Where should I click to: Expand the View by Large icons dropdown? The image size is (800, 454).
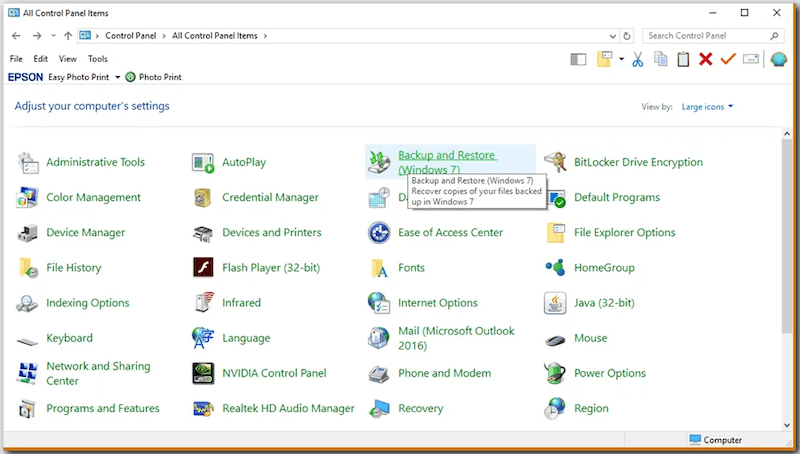707,107
